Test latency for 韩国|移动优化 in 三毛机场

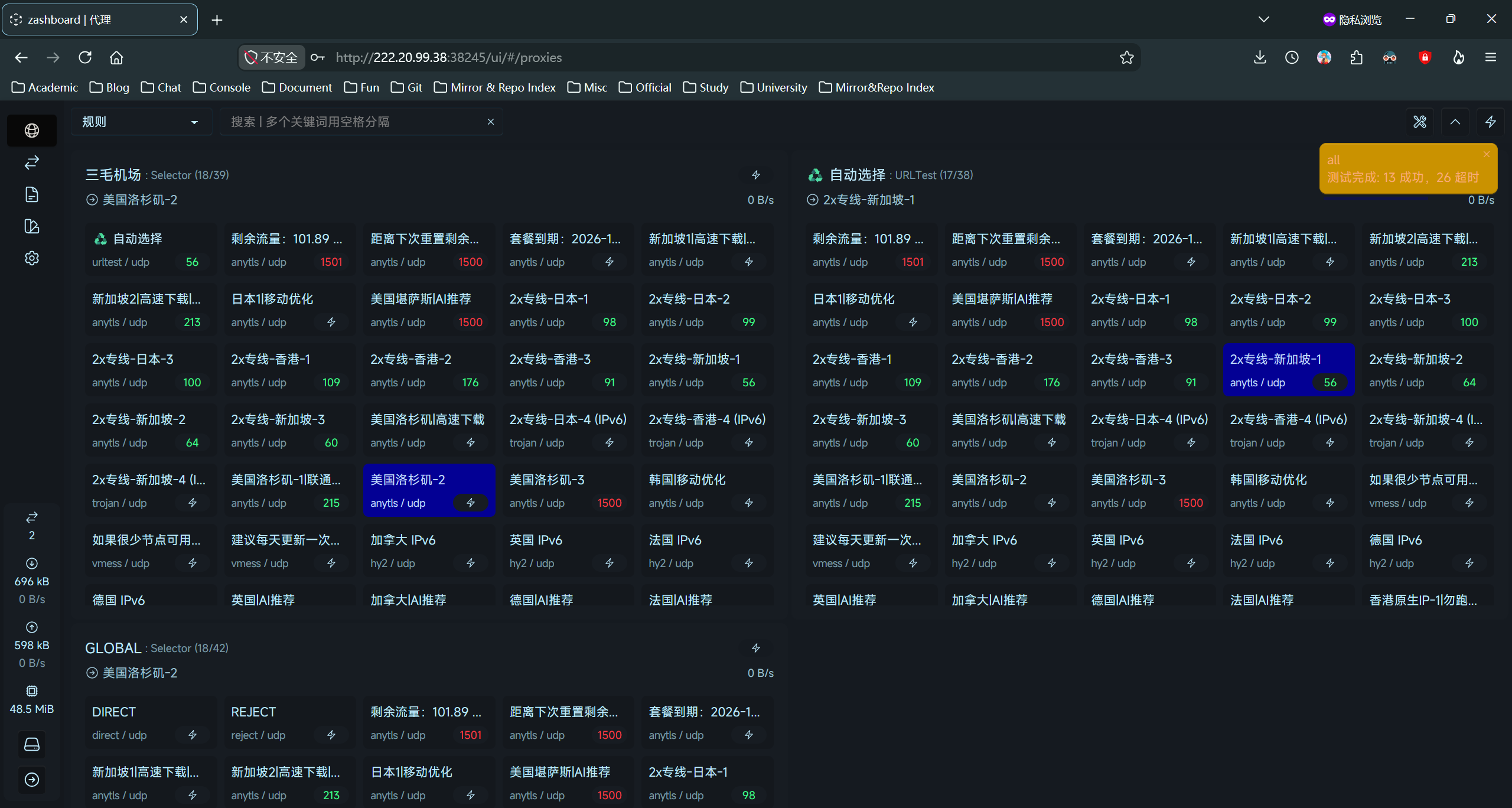tap(749, 503)
